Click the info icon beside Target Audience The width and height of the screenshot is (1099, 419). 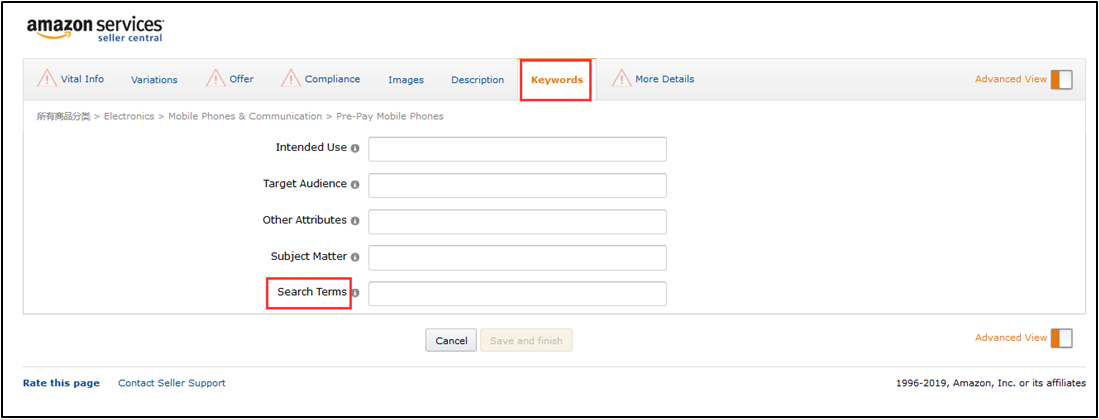tap(355, 185)
